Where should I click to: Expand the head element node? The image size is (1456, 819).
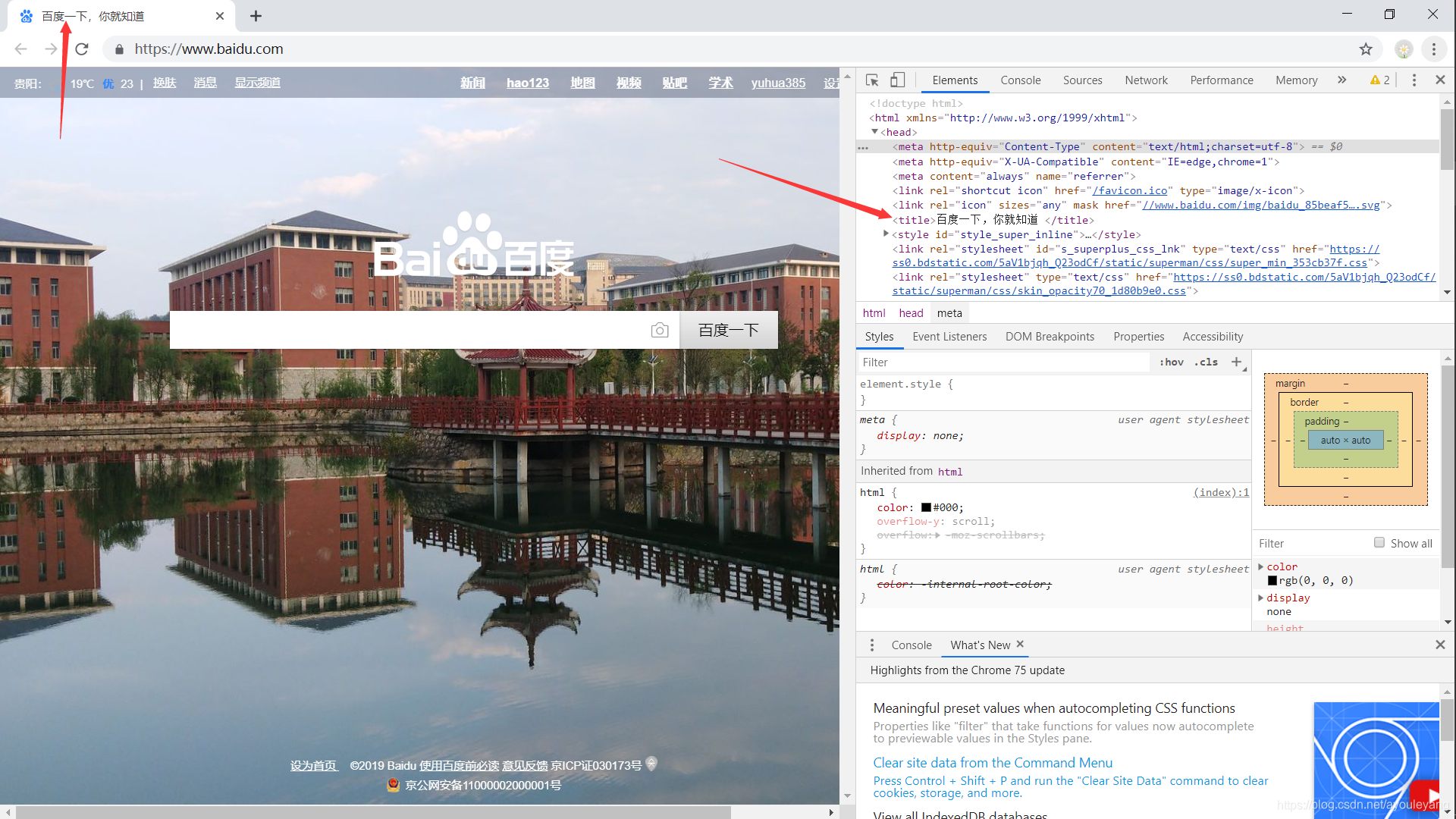[x=874, y=131]
